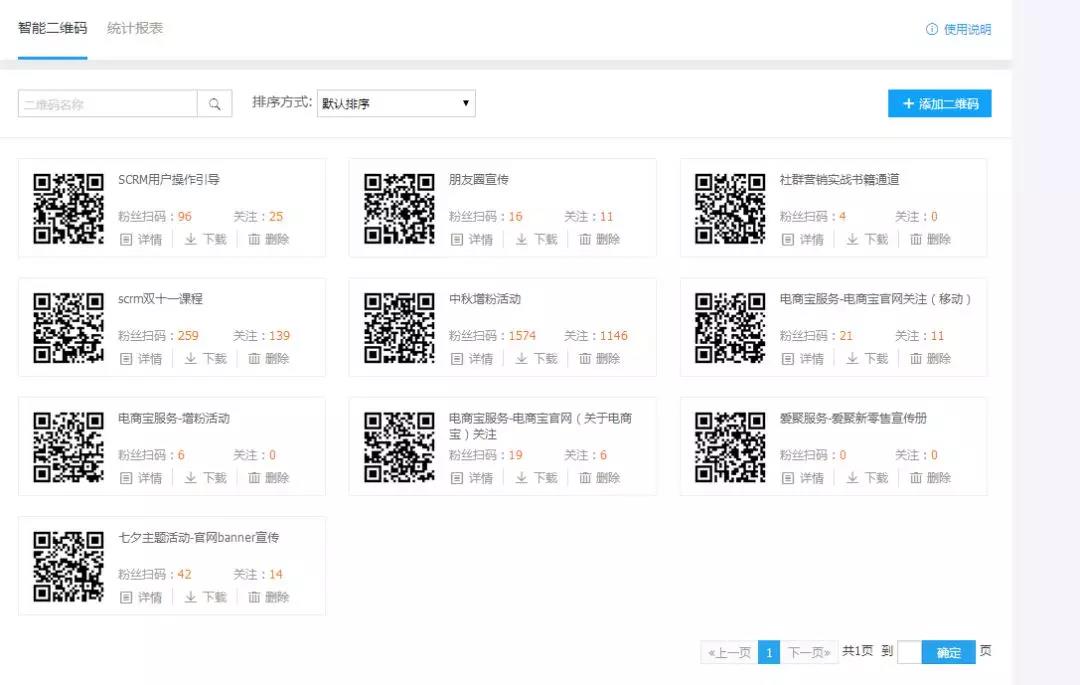Download 电商宝官网（关于电商宝）关注 QR code
This screenshot has width=1080, height=685.
click(536, 477)
